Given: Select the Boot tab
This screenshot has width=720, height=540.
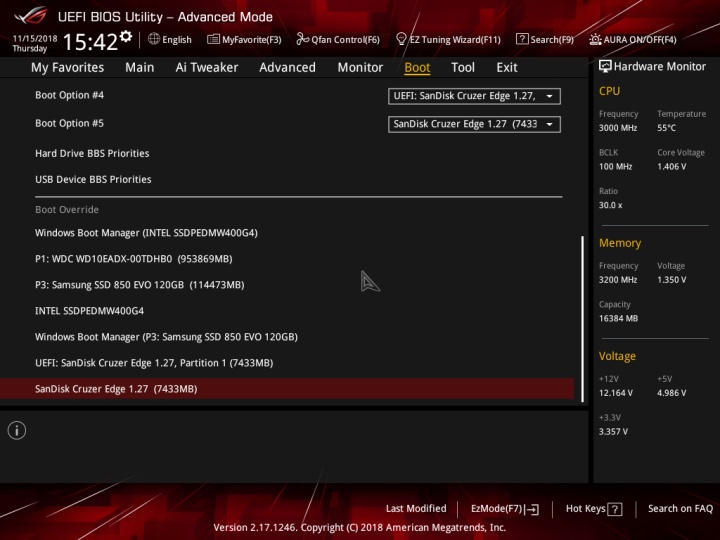Looking at the screenshot, I should pyautogui.click(x=417, y=68).
